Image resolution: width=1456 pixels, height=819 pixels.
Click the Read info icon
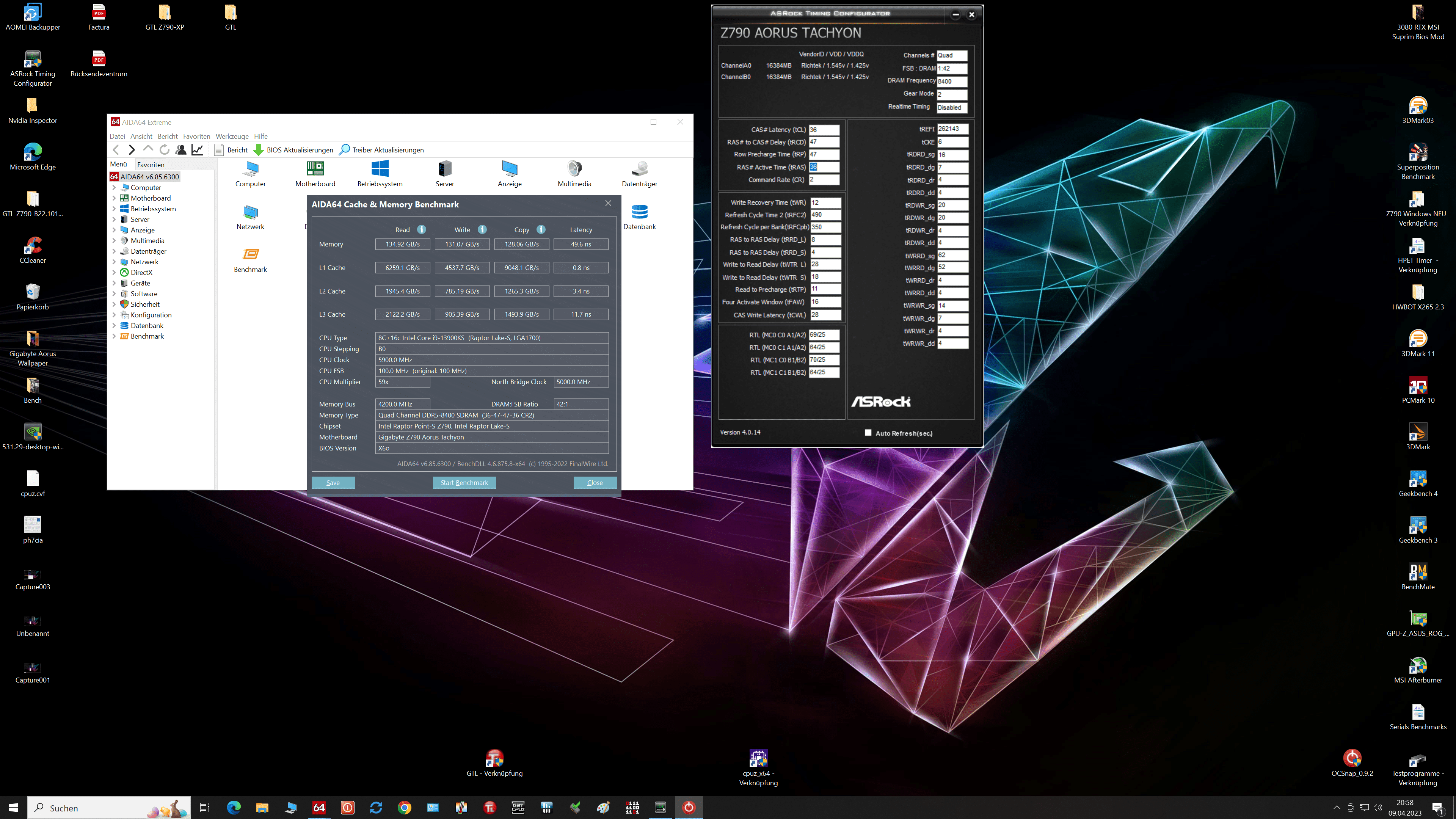tap(422, 229)
